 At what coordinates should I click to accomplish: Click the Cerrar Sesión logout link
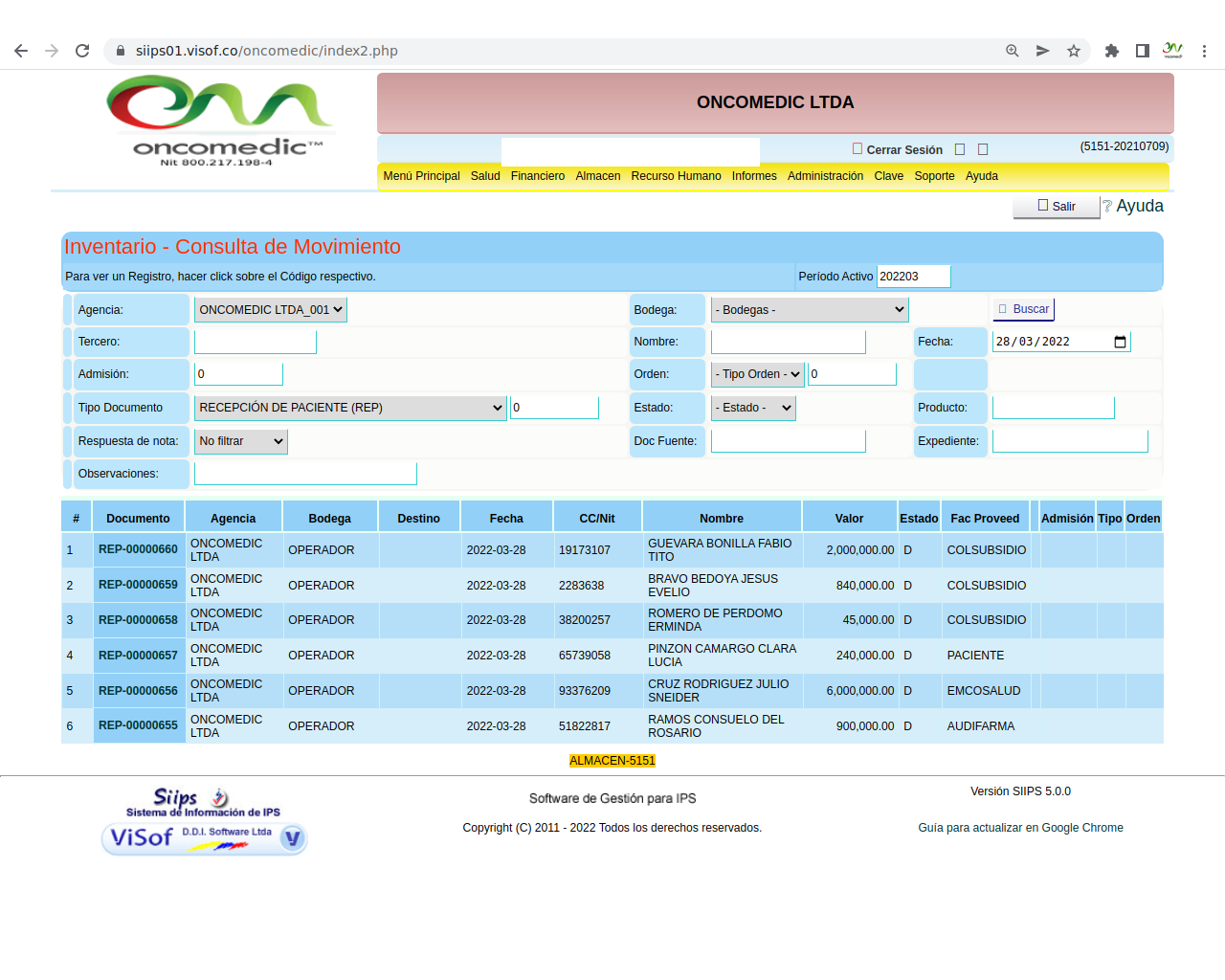pyautogui.click(x=903, y=150)
